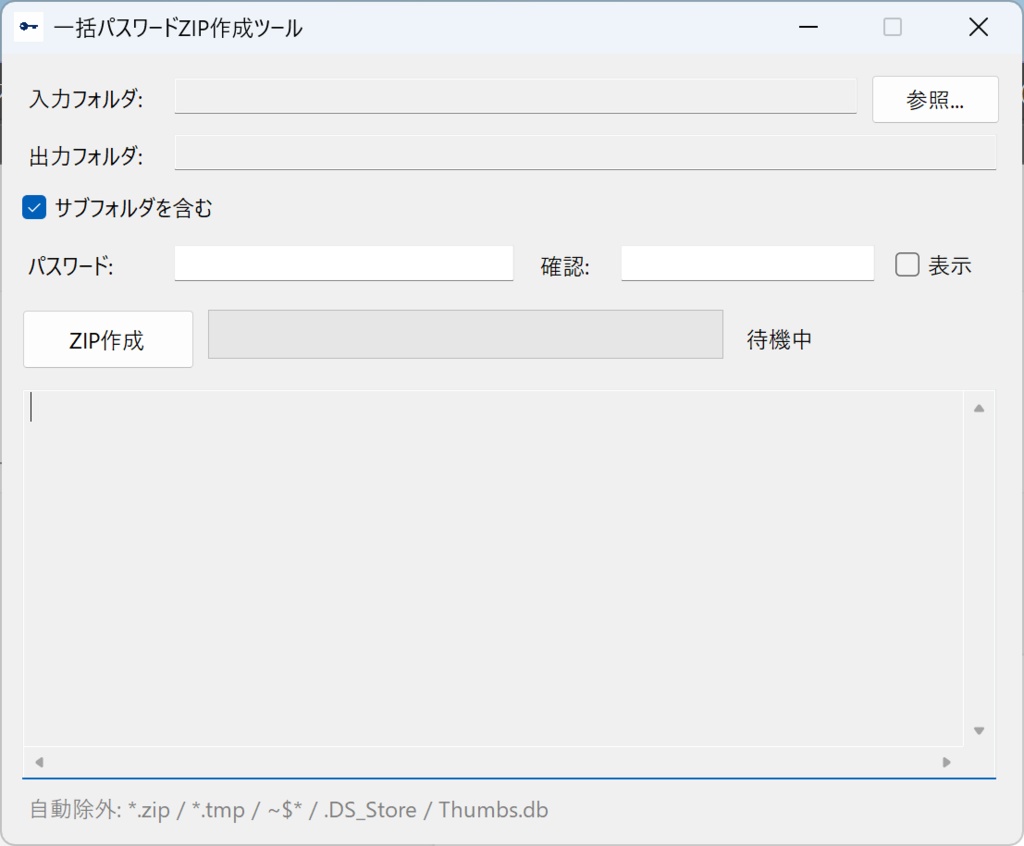1024x846 pixels.
Task: Toggle the 表示 password visibility checkbox
Action: click(907, 264)
